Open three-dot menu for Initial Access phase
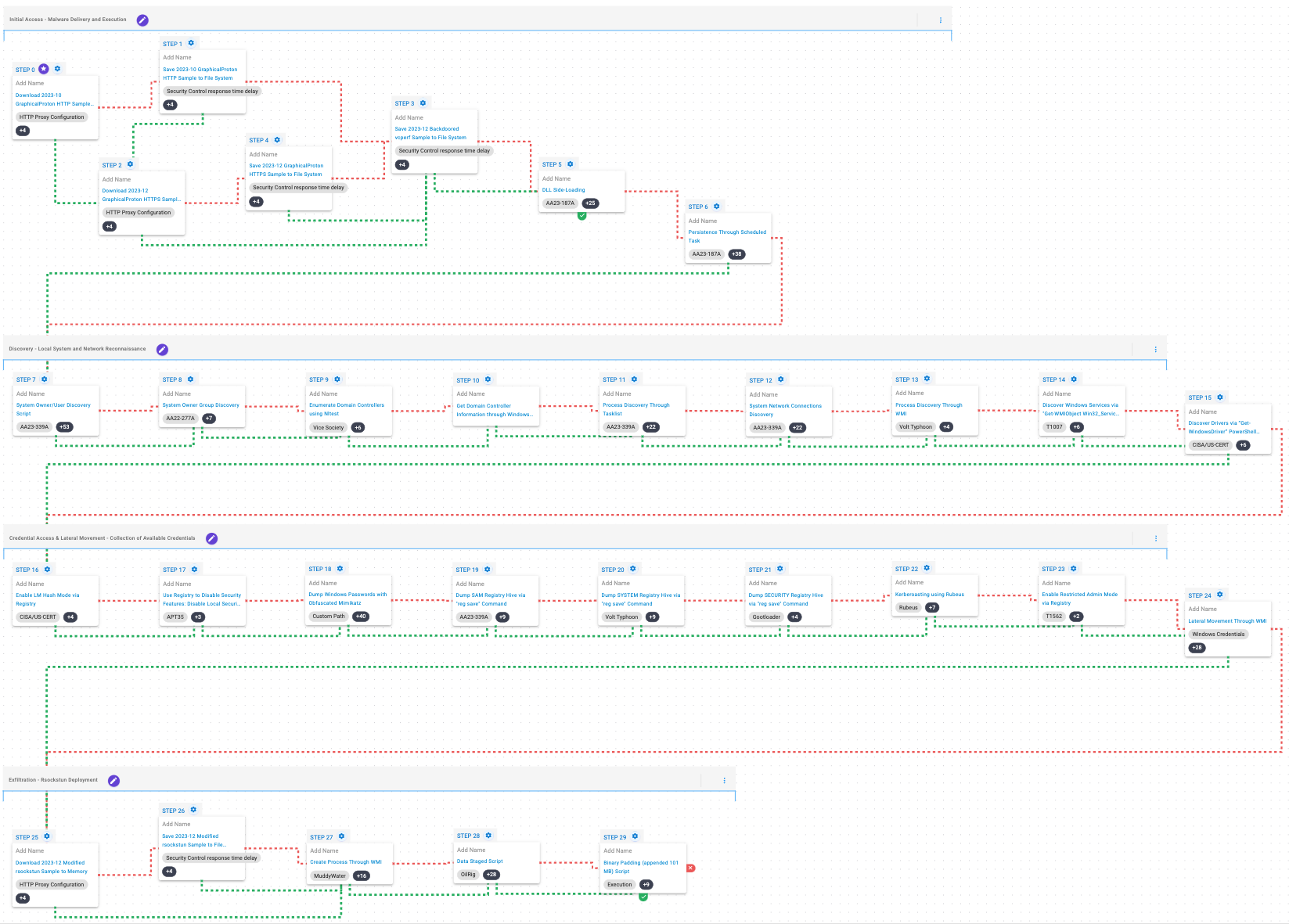 coord(940,20)
